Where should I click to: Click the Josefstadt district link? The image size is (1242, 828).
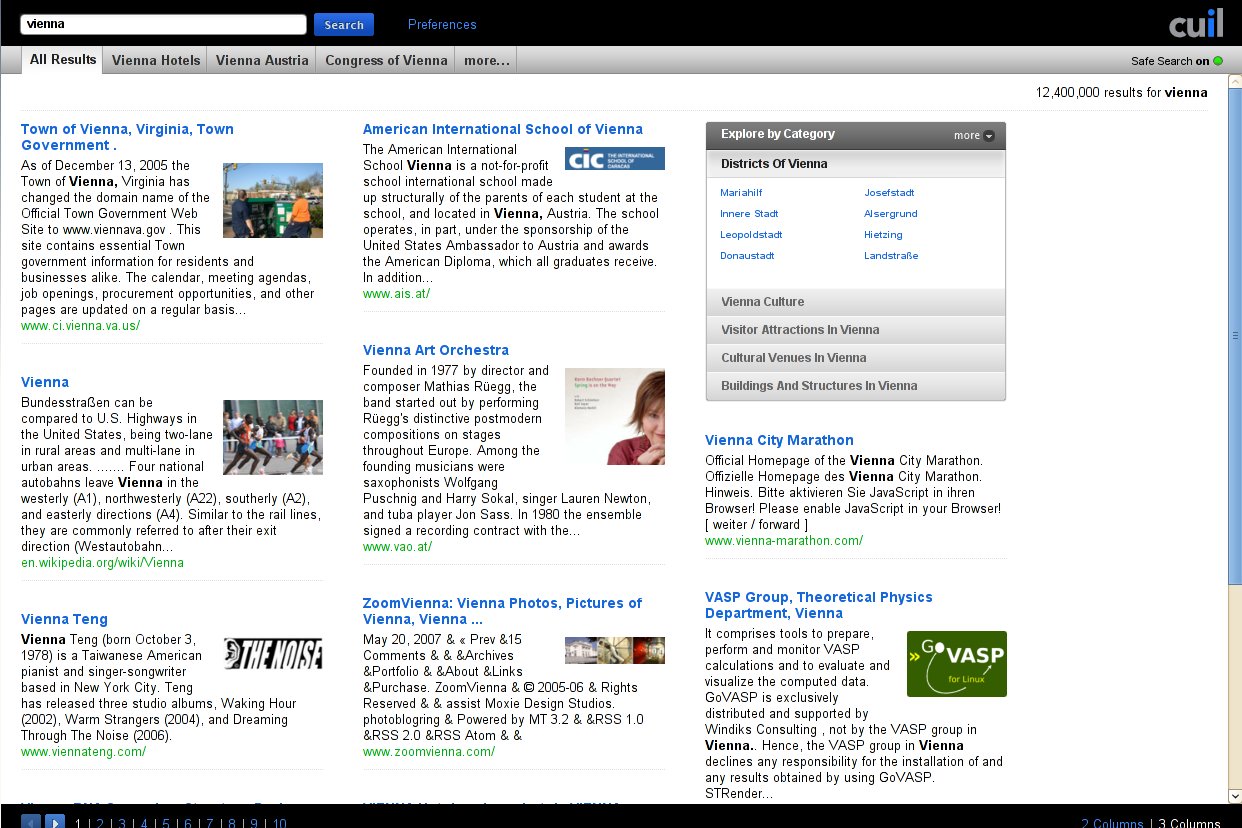[x=889, y=192]
